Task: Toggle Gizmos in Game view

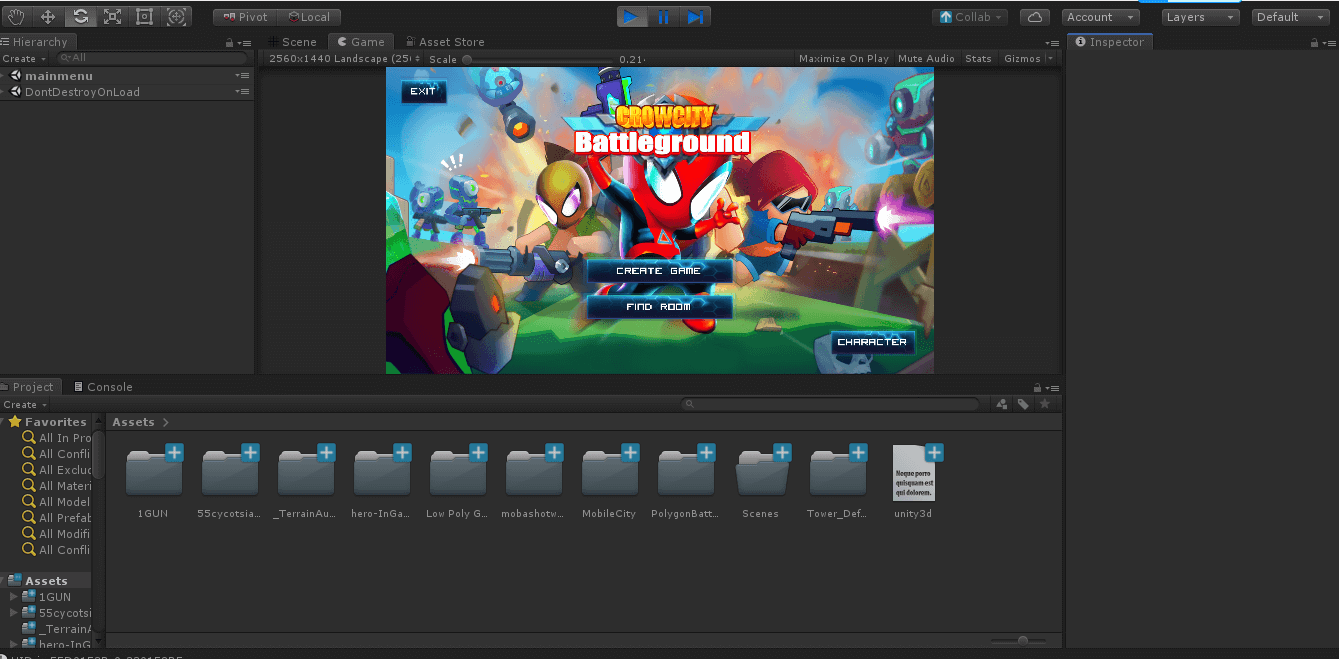Action: [1022, 59]
